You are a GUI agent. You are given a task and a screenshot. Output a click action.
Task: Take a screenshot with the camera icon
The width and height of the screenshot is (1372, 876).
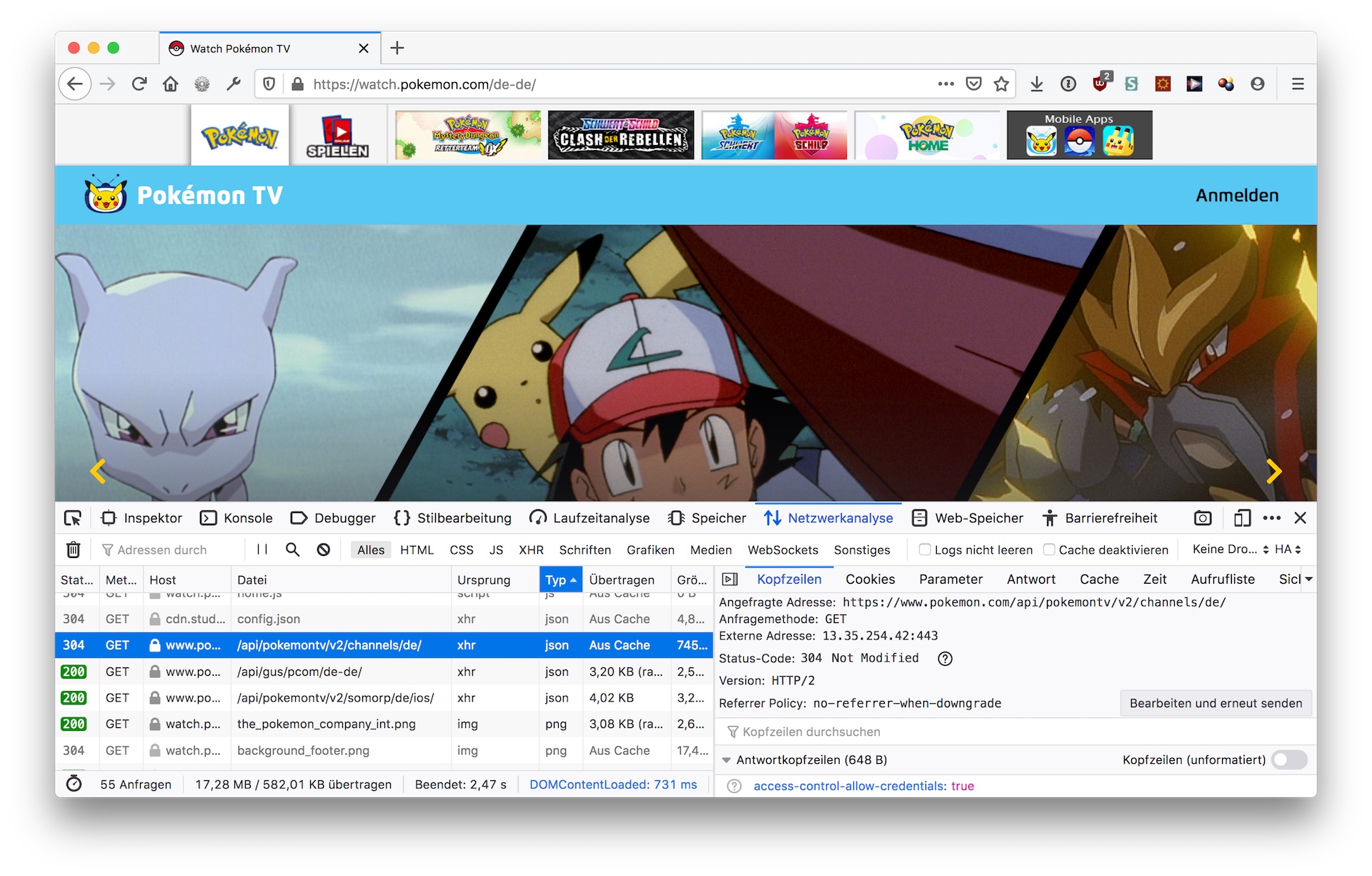(x=1203, y=518)
